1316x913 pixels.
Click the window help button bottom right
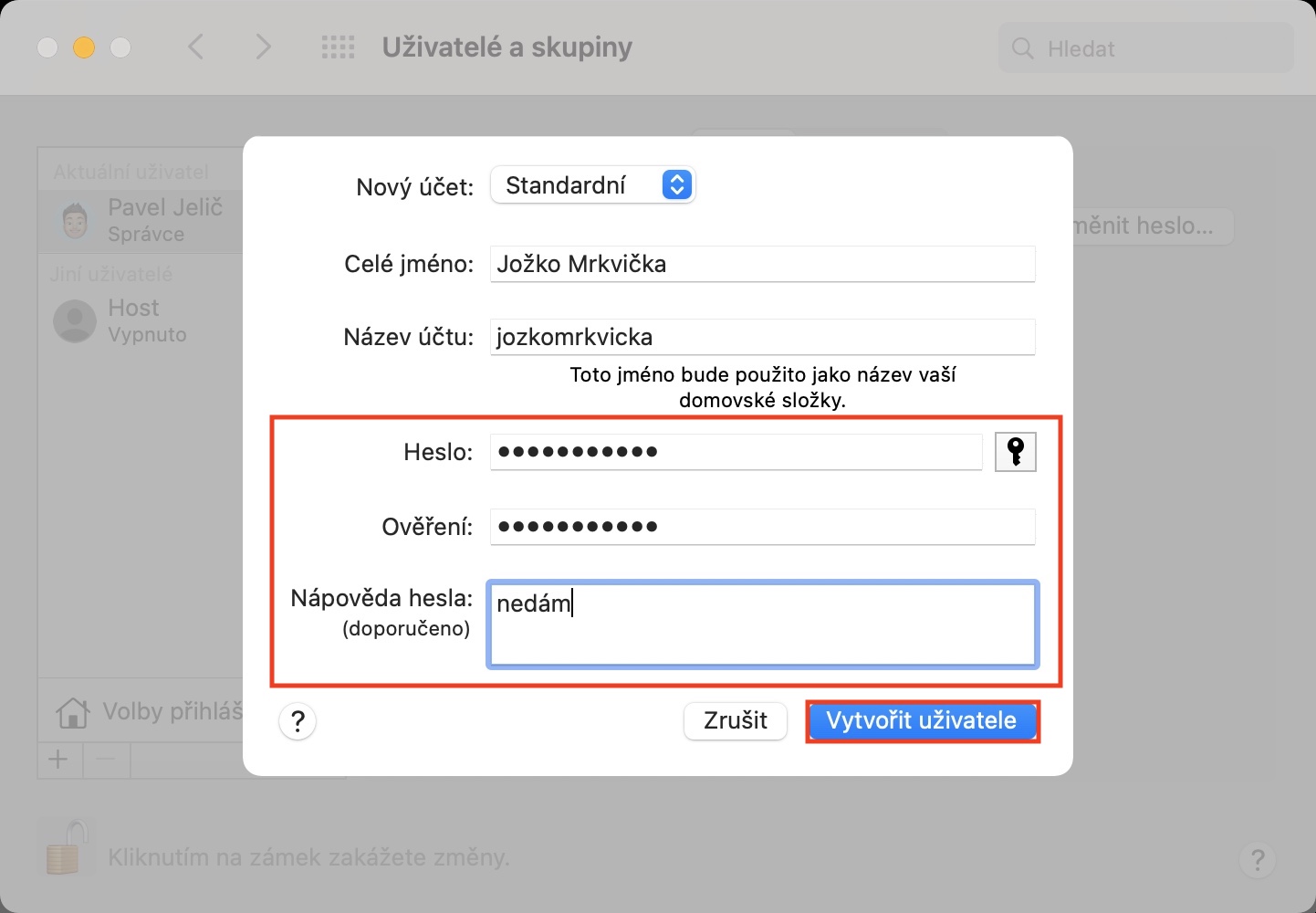[1257, 859]
